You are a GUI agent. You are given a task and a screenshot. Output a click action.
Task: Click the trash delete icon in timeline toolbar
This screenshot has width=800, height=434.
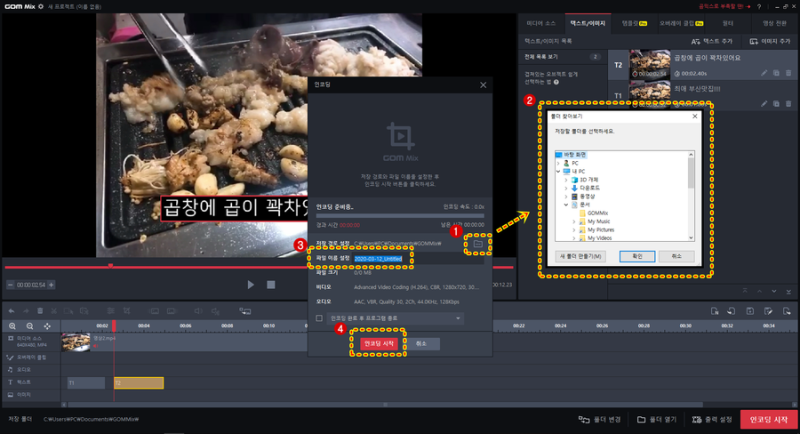tap(40, 311)
